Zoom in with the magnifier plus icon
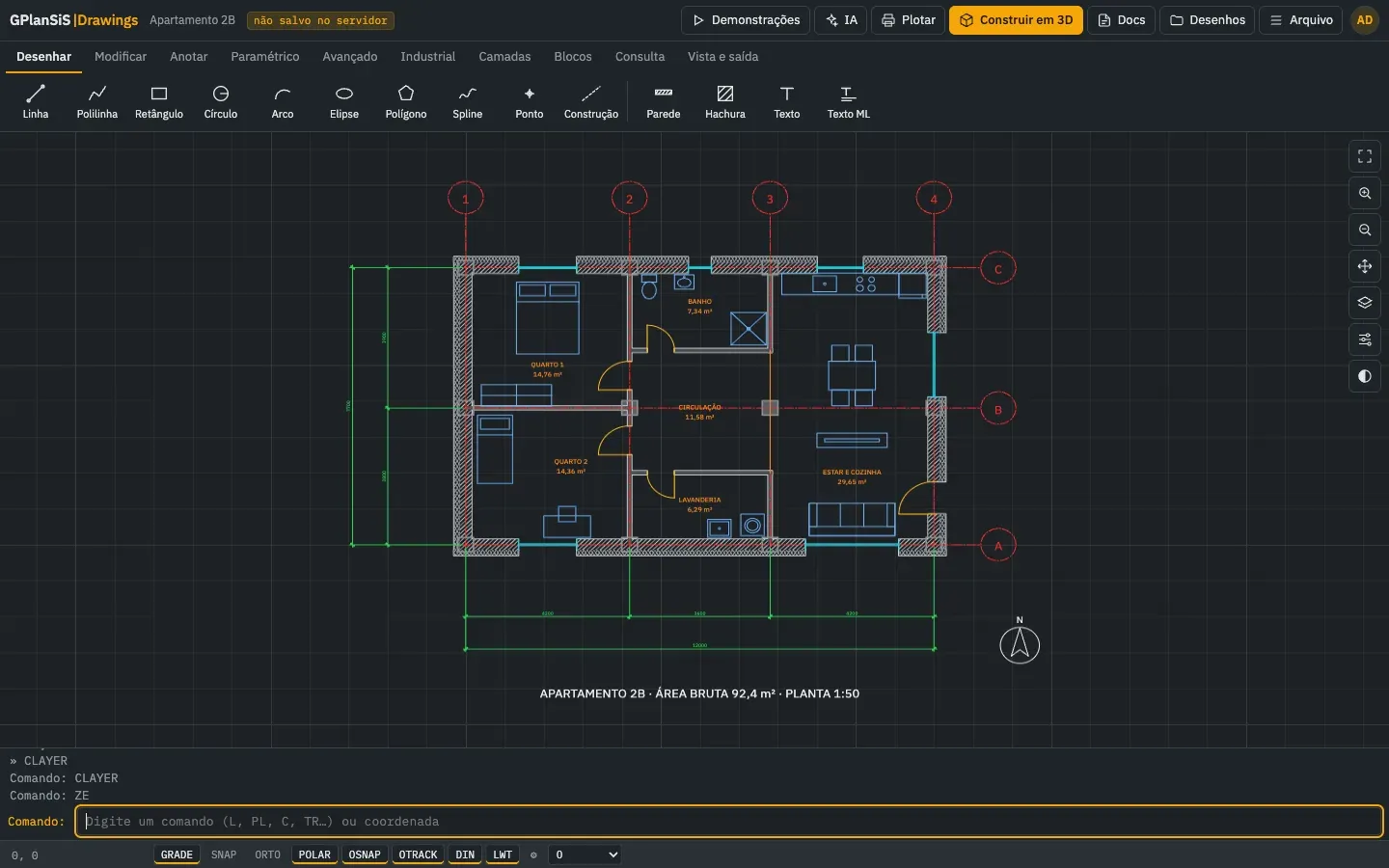1389x868 pixels. [x=1365, y=193]
